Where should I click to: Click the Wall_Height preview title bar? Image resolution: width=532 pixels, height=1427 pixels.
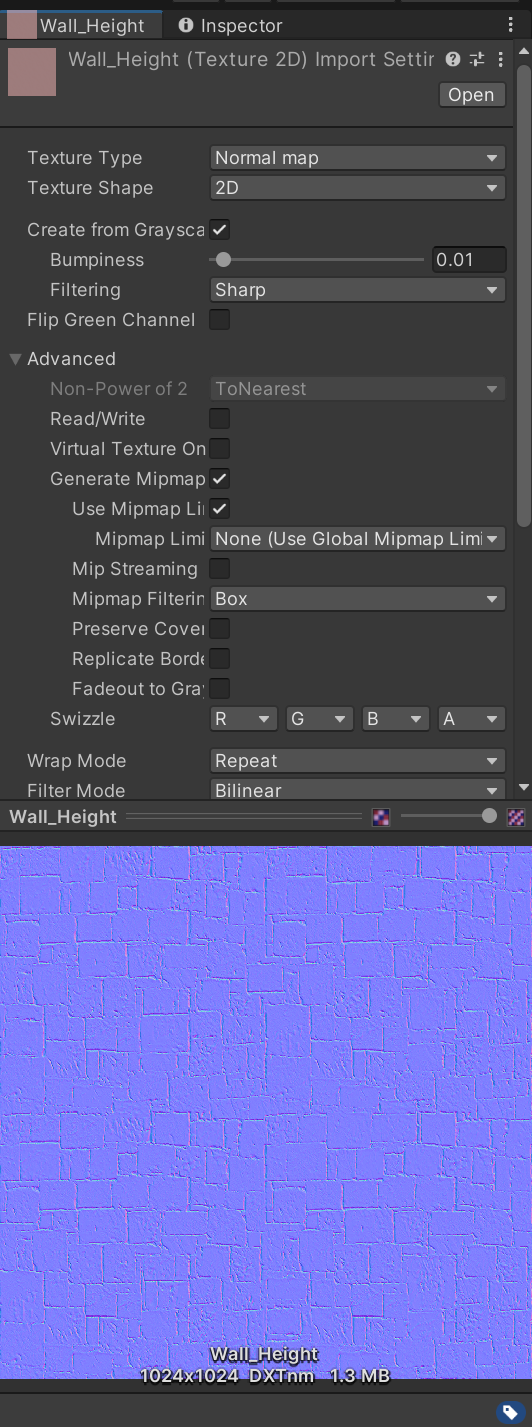point(266,817)
